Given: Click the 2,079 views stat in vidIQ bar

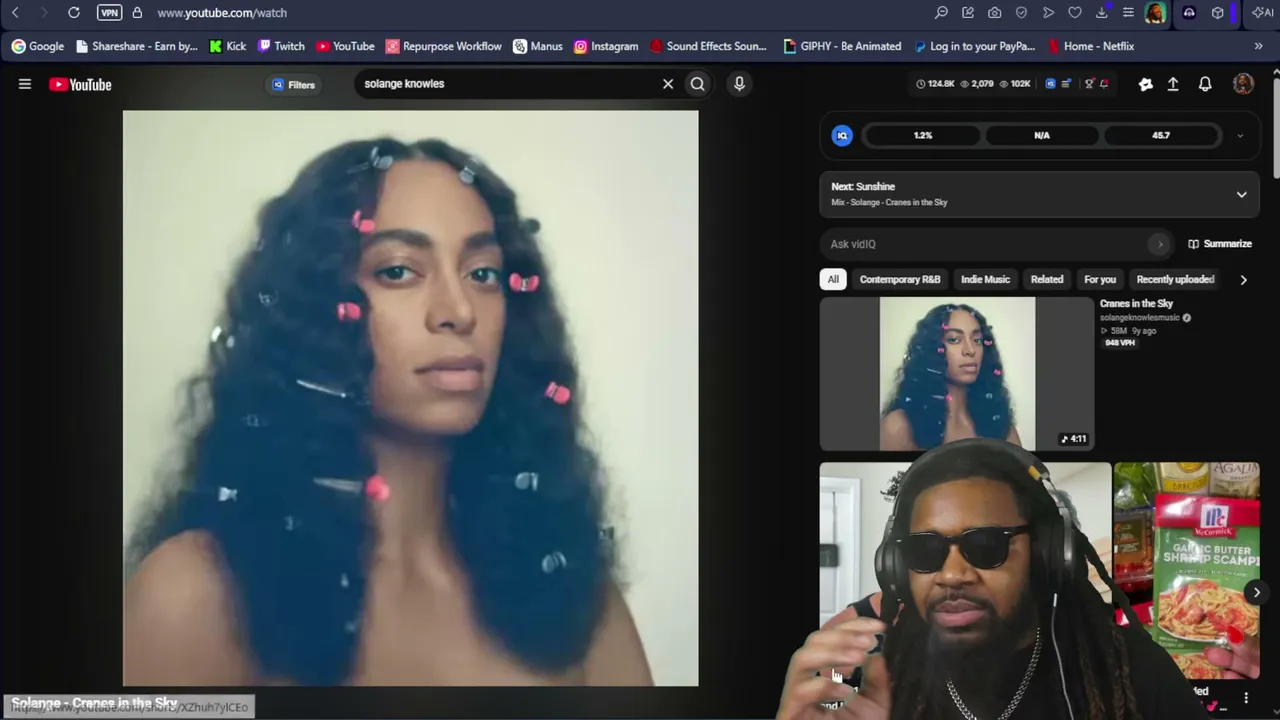Looking at the screenshot, I should [x=977, y=84].
